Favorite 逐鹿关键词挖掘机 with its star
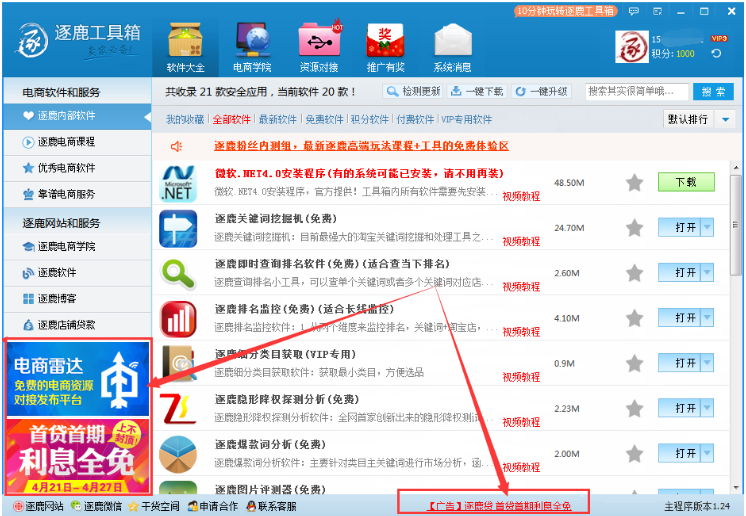Screen dimensions: 746x516 click(x=634, y=228)
